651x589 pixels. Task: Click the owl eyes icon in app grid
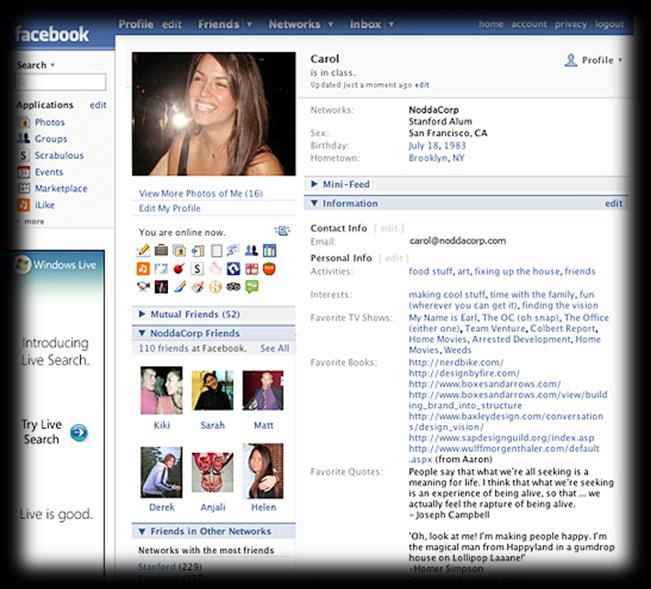(x=233, y=286)
